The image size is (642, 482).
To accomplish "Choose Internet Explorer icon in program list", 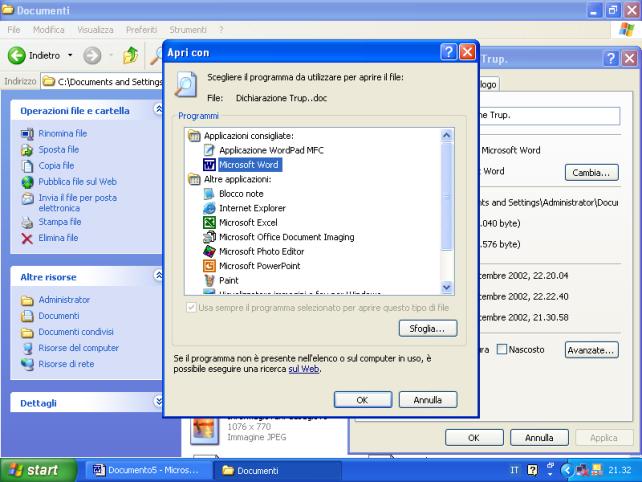I will point(209,208).
